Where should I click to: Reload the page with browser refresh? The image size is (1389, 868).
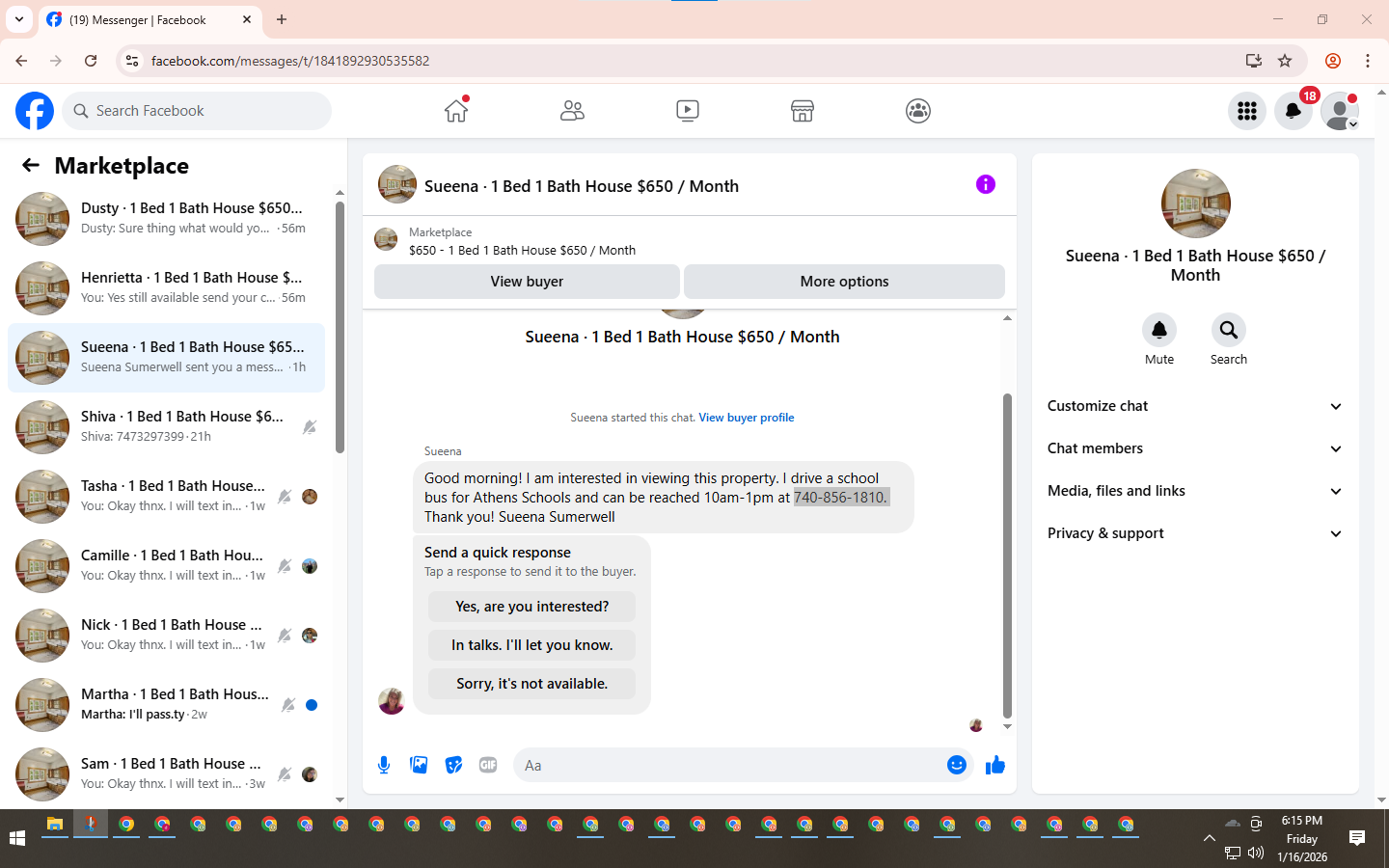point(91,61)
